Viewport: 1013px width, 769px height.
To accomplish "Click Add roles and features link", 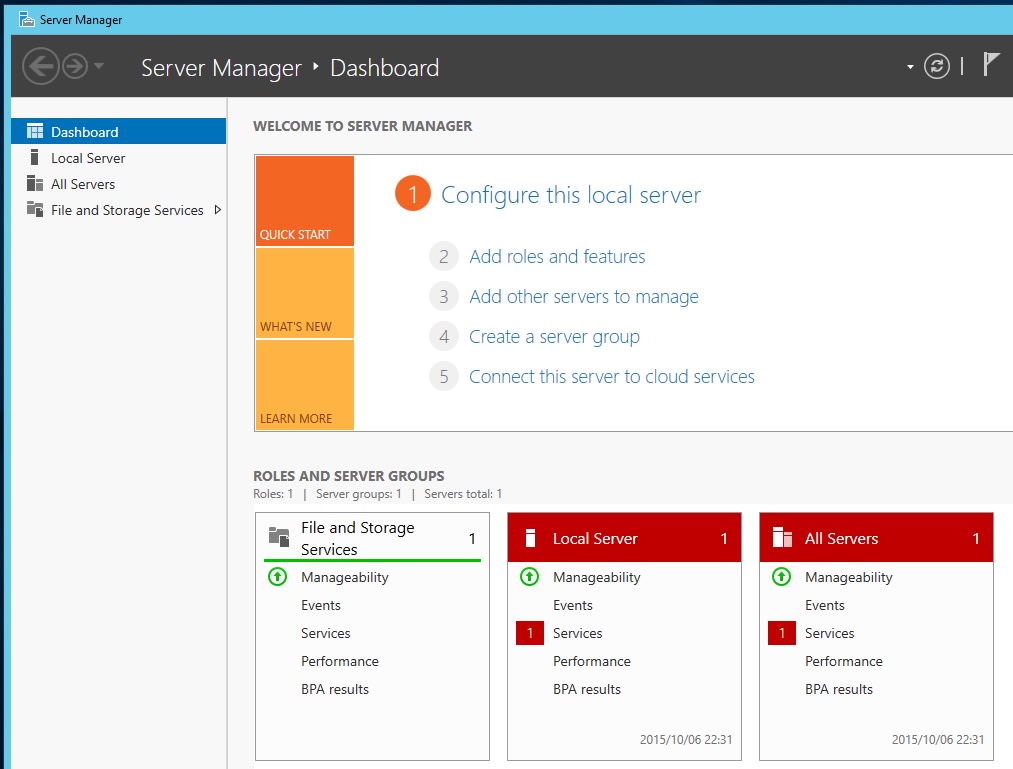I will pyautogui.click(x=557, y=257).
